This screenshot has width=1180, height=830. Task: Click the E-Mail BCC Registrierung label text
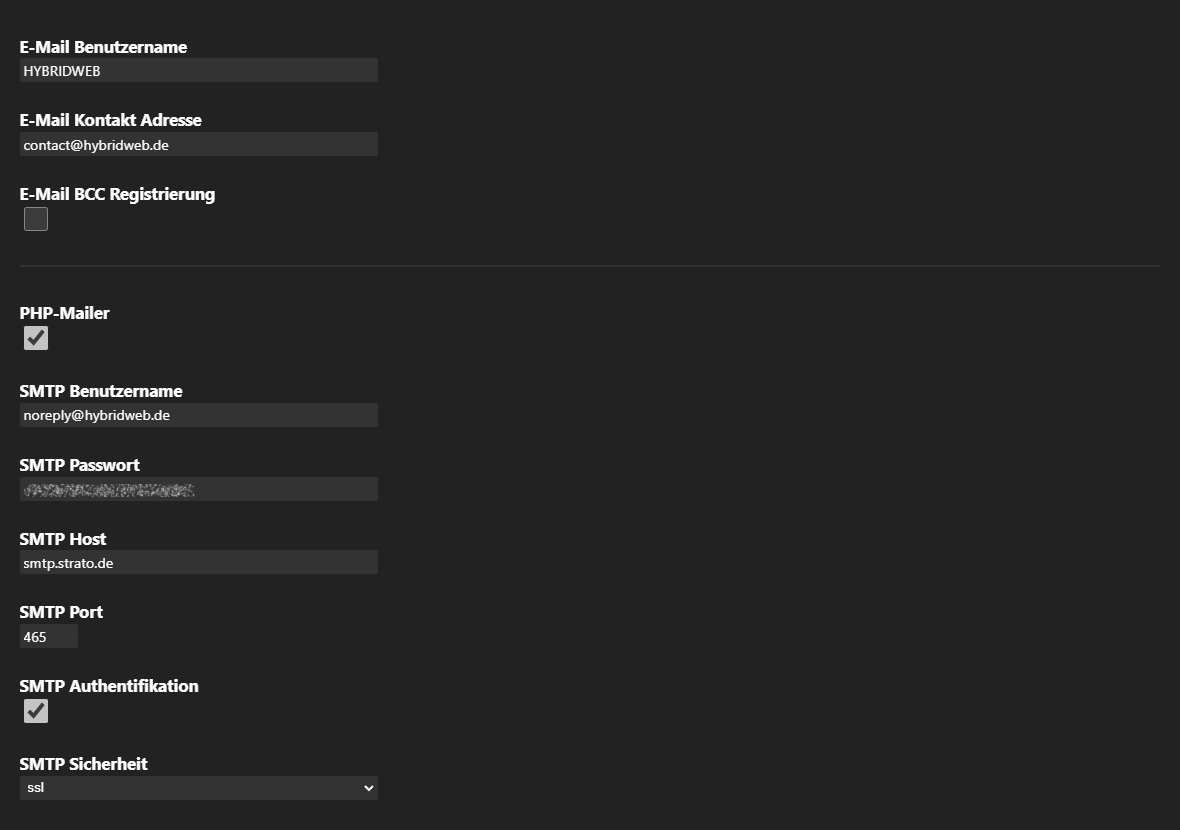pos(117,195)
